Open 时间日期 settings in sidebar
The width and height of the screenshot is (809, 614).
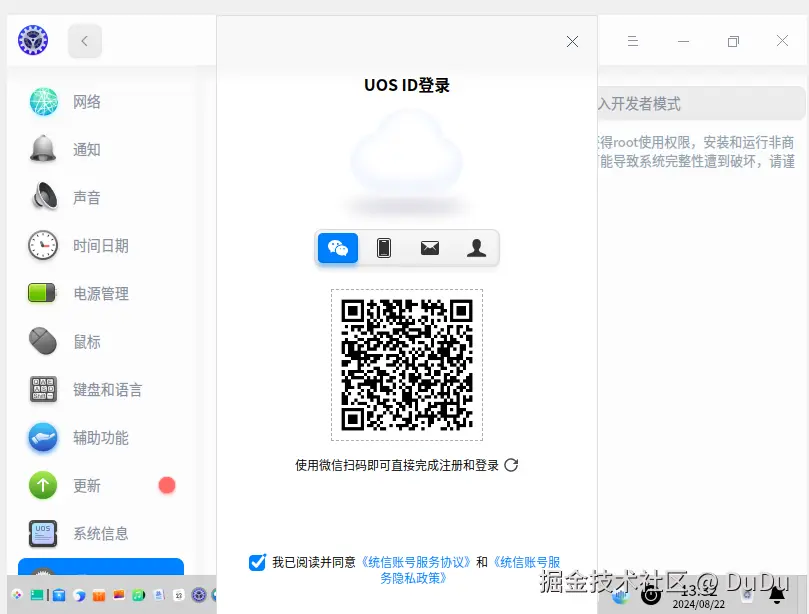click(x=103, y=246)
